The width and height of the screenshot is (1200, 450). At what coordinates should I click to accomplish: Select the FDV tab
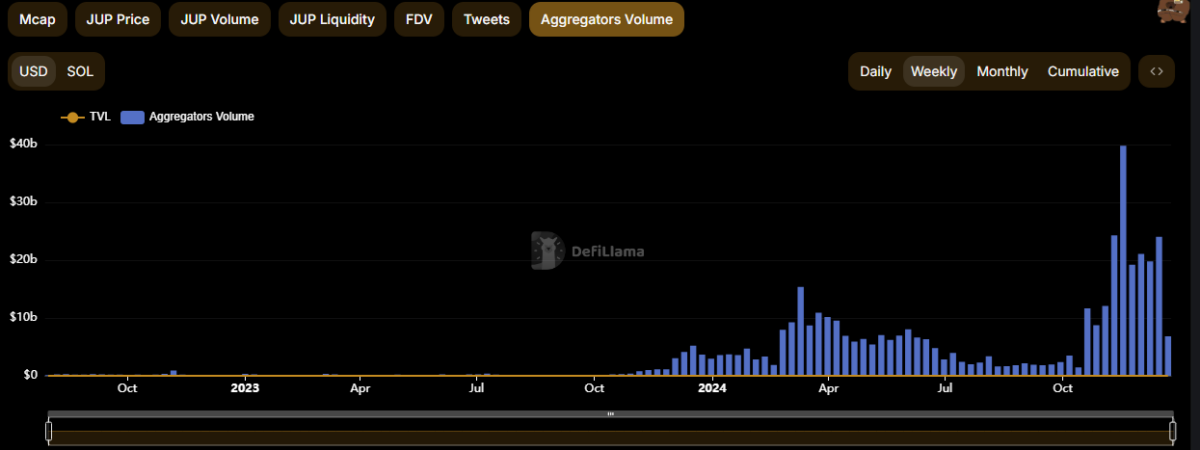point(419,19)
